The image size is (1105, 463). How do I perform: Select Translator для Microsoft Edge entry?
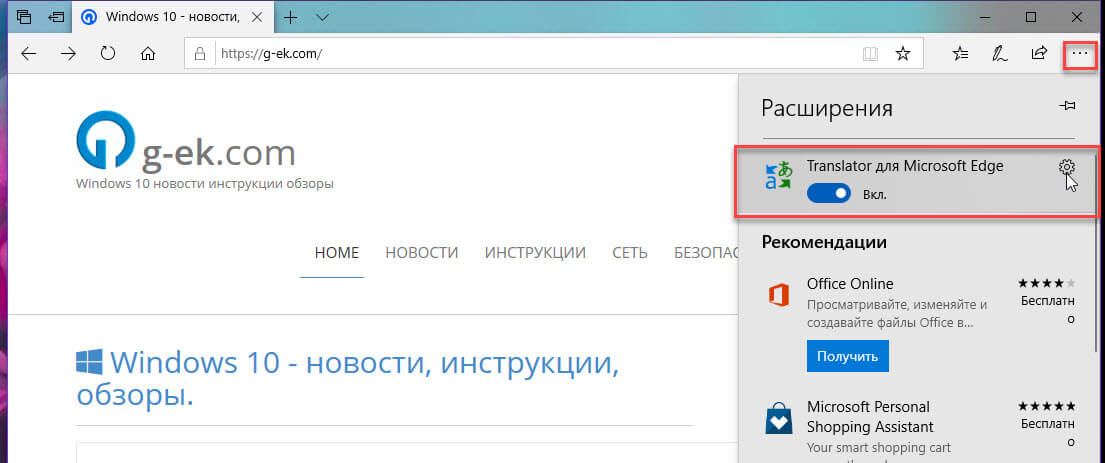coord(915,182)
